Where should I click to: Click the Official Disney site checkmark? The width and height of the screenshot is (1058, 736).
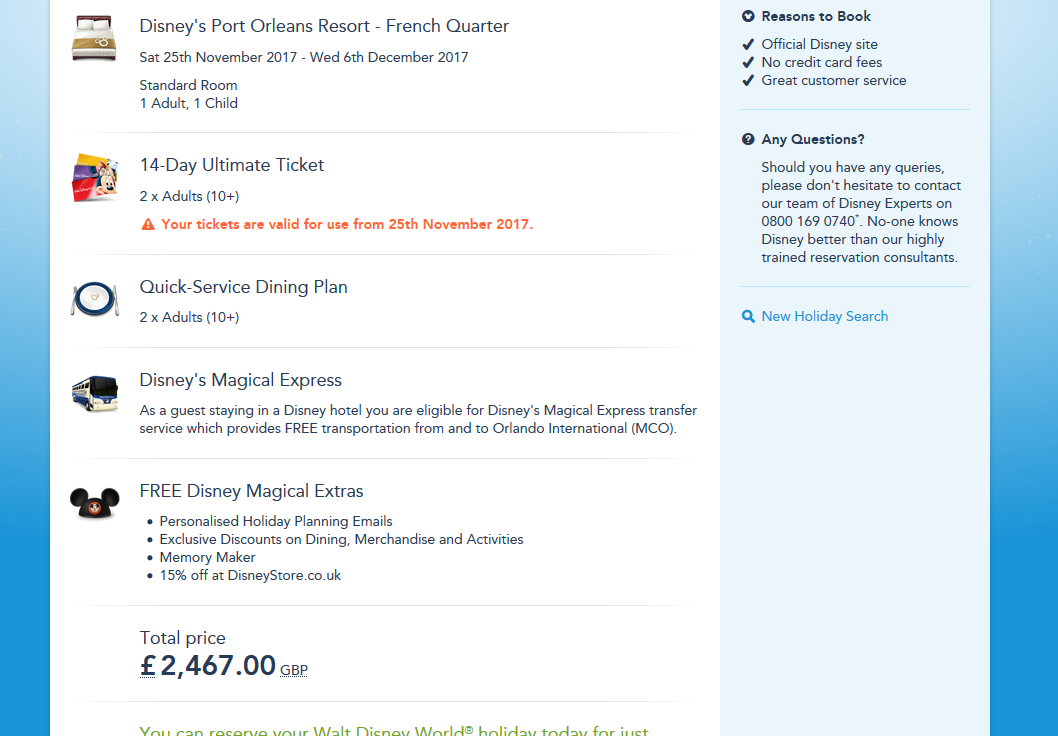748,44
